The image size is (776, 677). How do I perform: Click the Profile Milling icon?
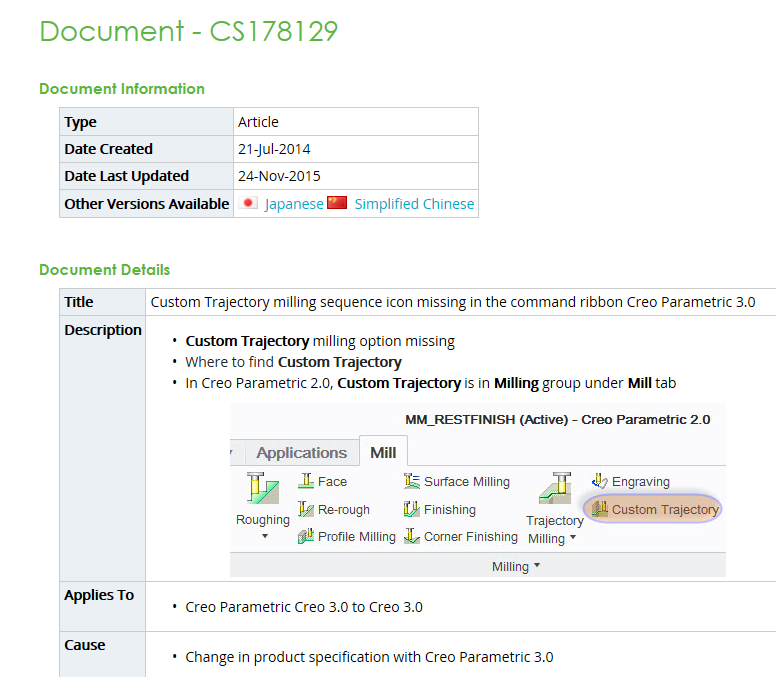coord(306,536)
